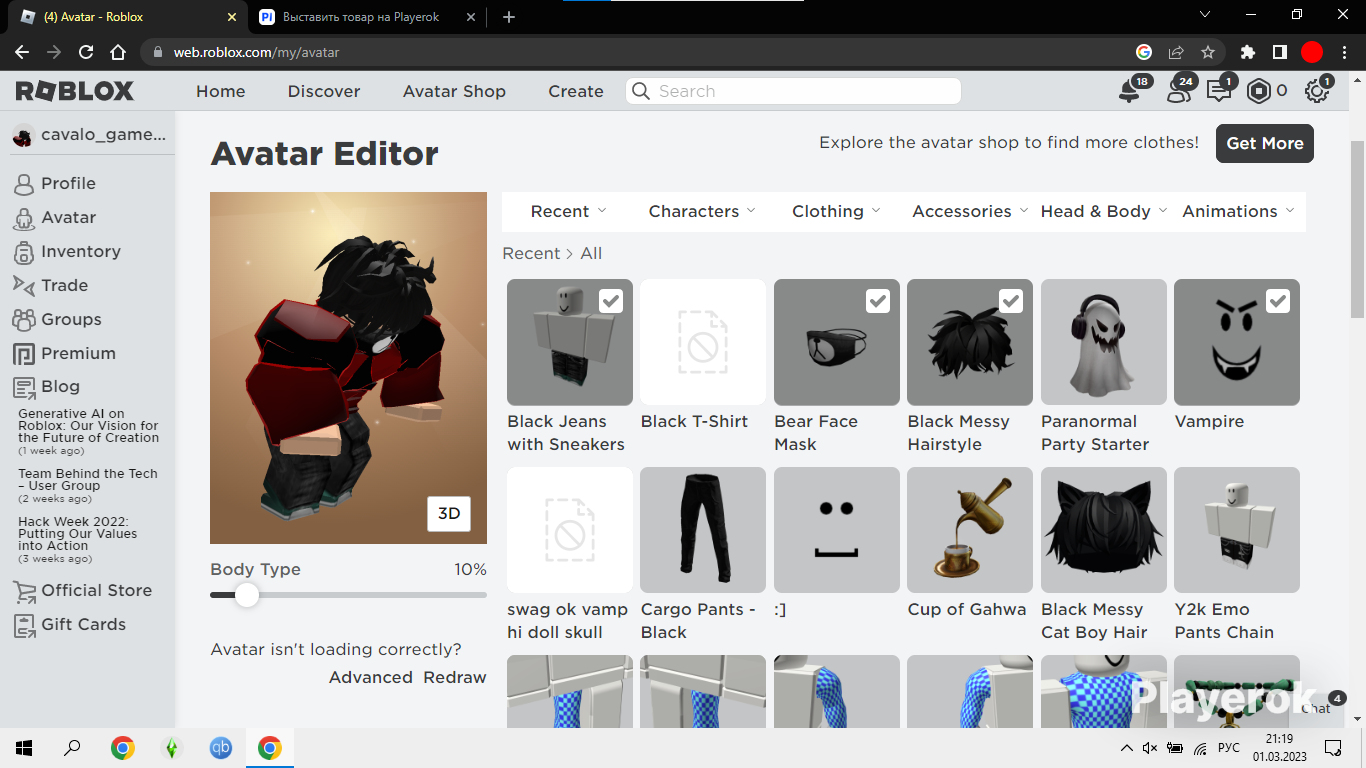Click the page vertical scrollbar
Viewport: 1366px width, 768px height.
click(1358, 230)
